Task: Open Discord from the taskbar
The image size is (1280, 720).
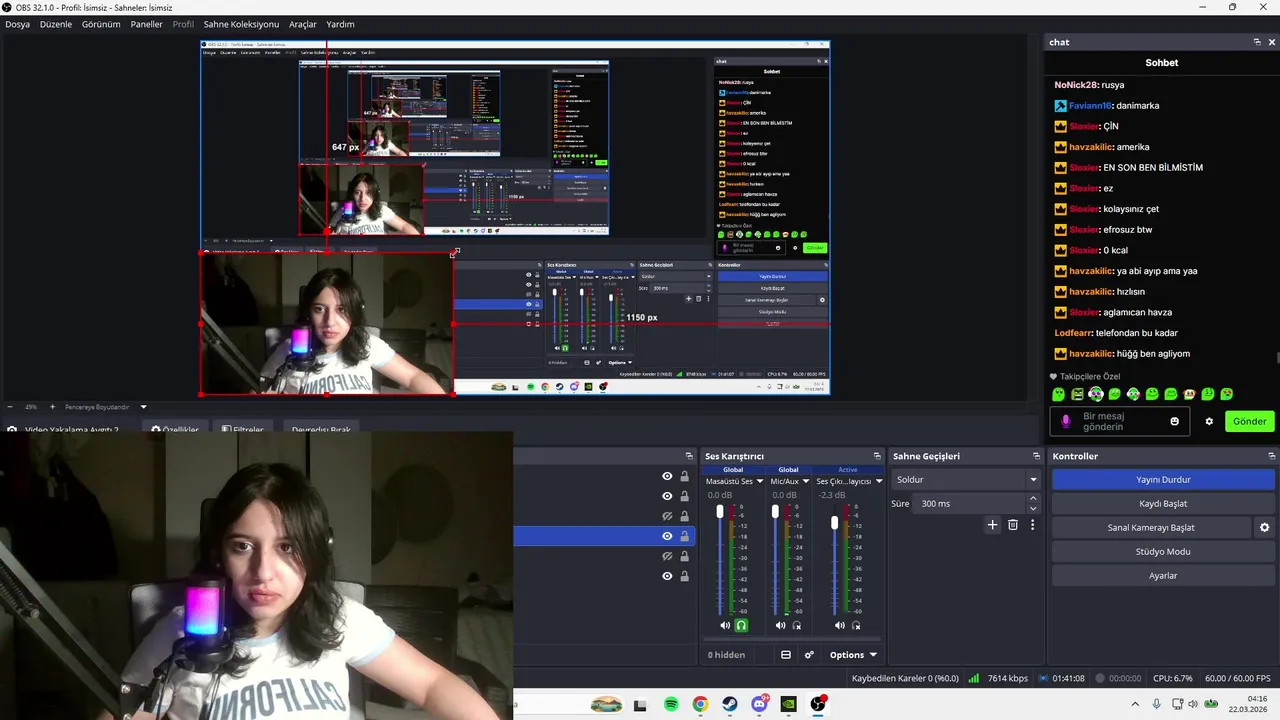Action: click(x=759, y=705)
